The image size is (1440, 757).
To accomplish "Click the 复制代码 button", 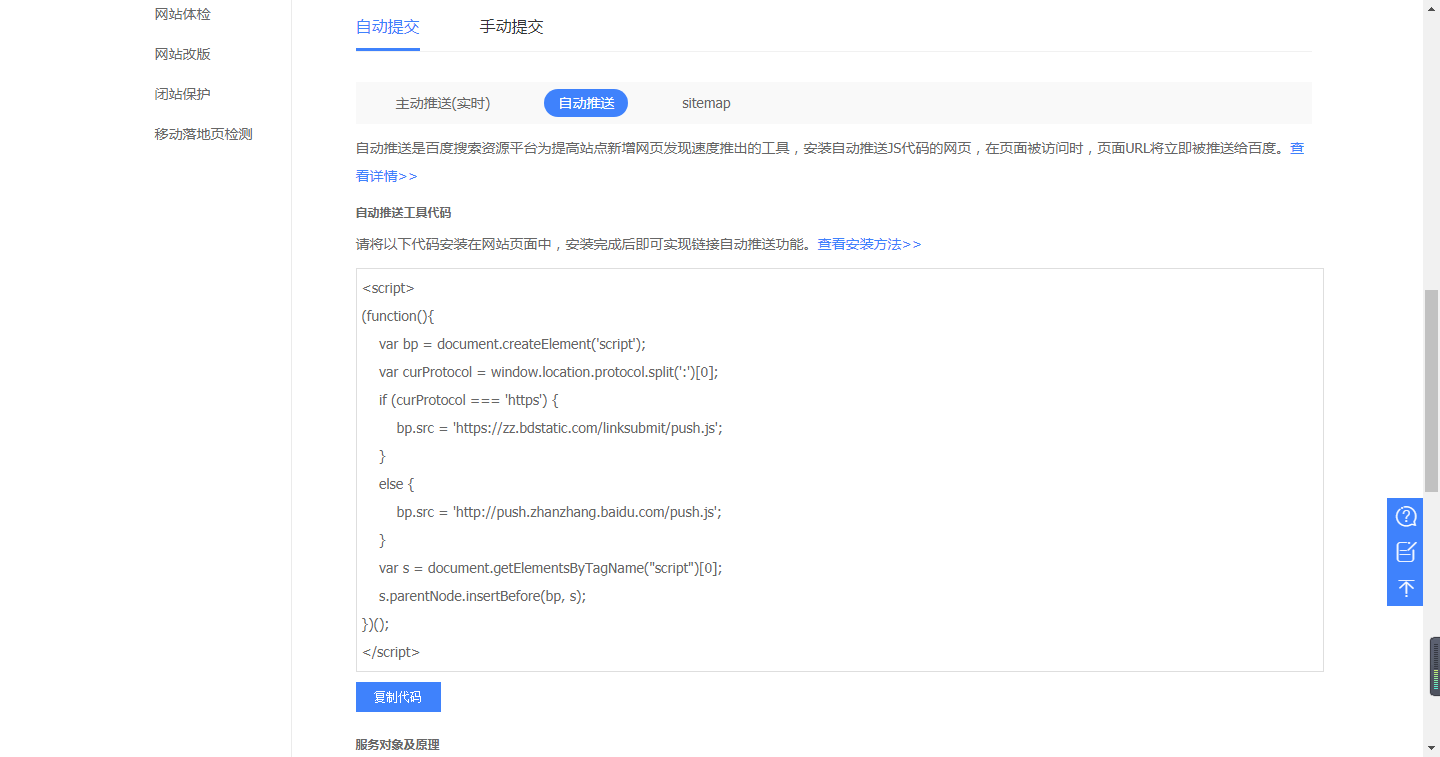I will pyautogui.click(x=398, y=697).
